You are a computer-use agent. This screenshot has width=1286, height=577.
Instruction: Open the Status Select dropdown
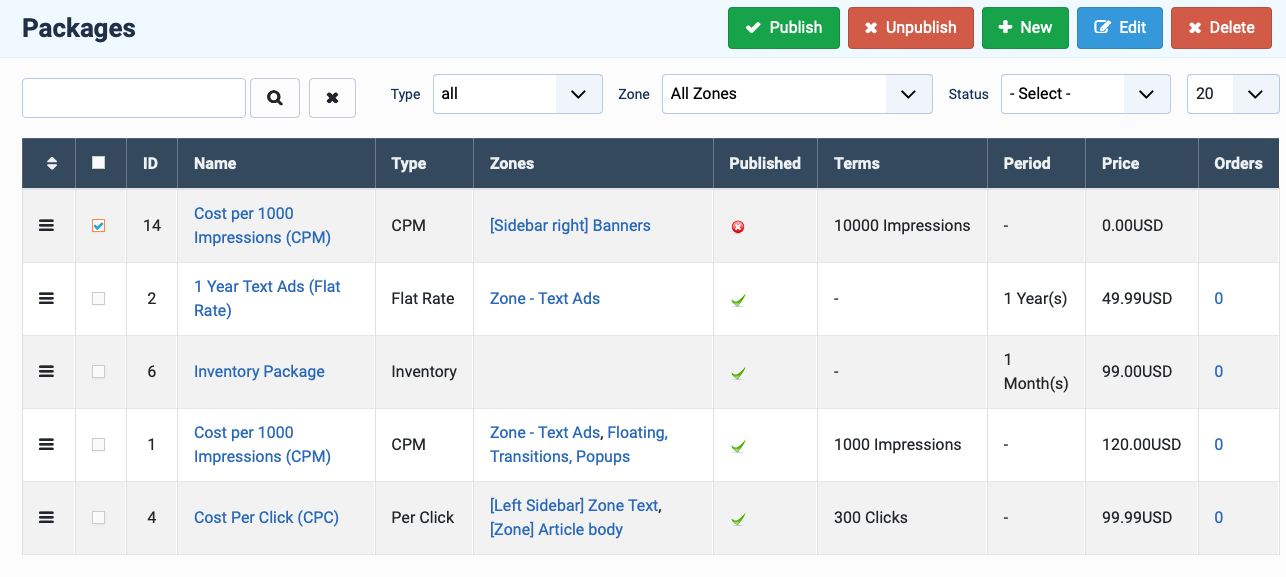[1085, 94]
